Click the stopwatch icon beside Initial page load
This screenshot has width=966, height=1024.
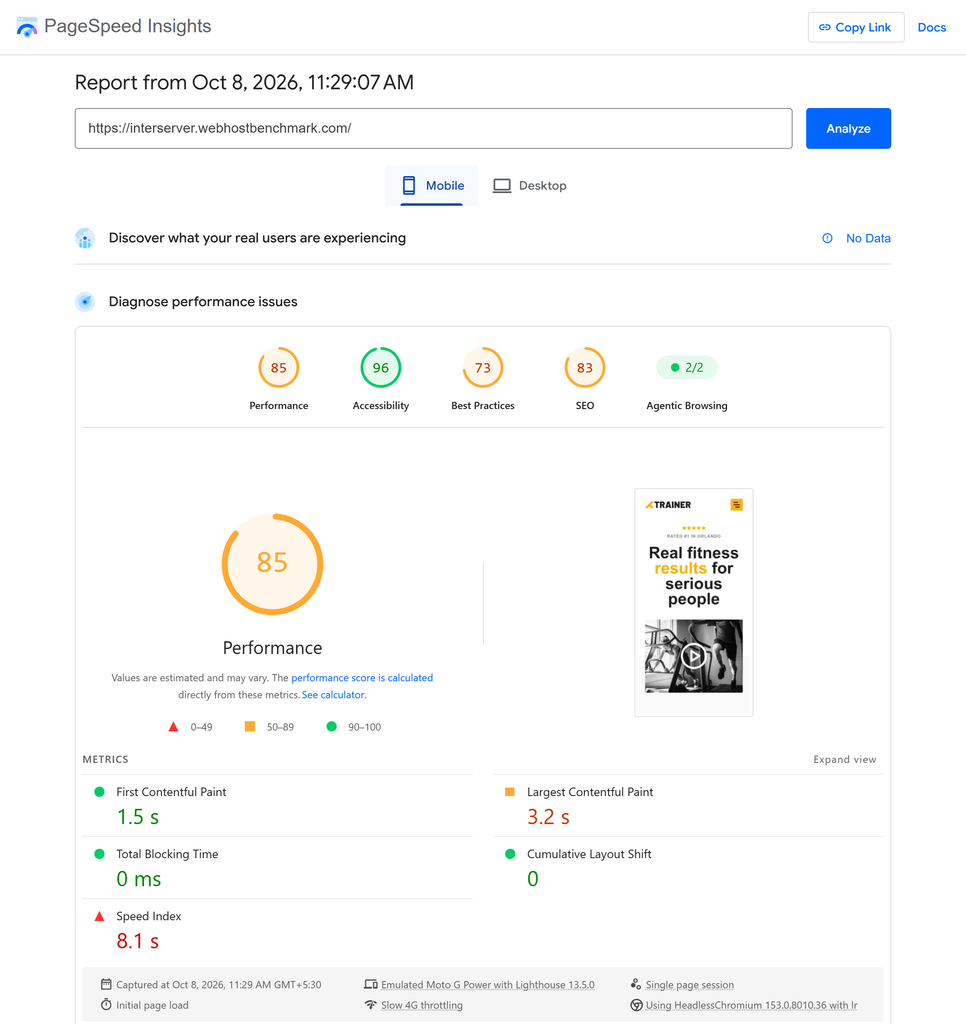[106, 1004]
